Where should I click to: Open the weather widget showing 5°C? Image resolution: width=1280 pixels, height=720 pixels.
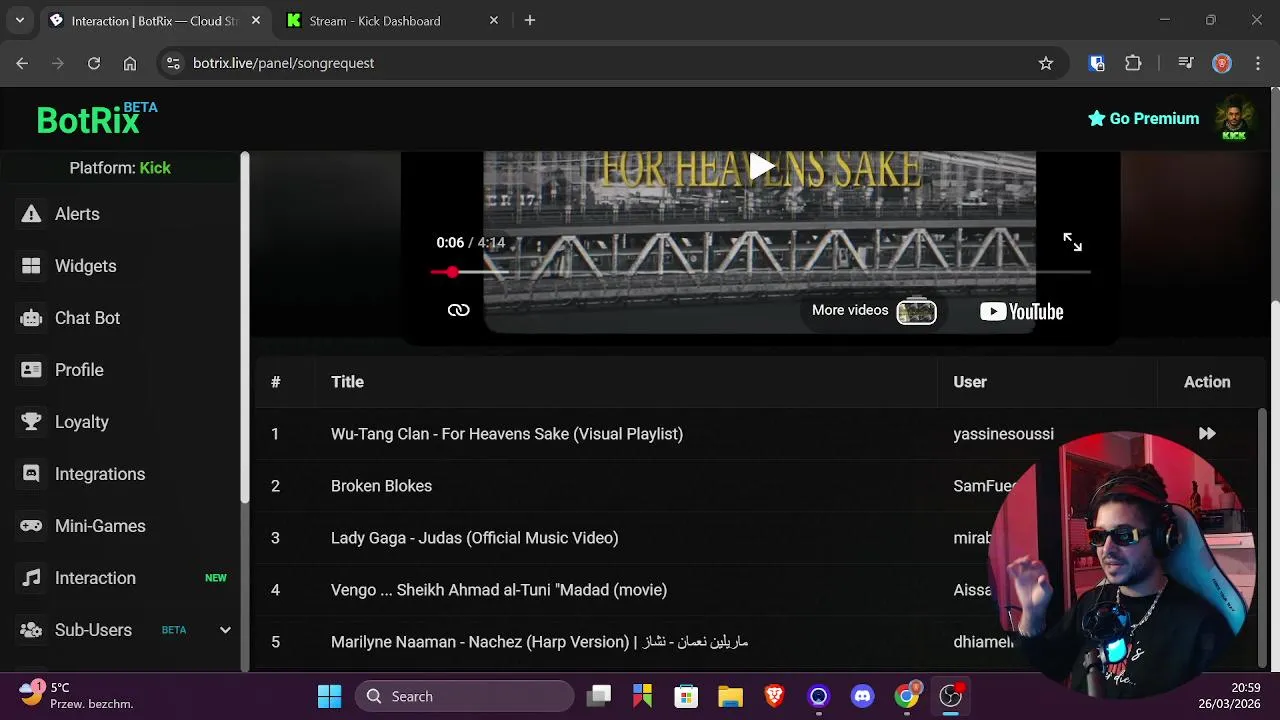(x=75, y=696)
